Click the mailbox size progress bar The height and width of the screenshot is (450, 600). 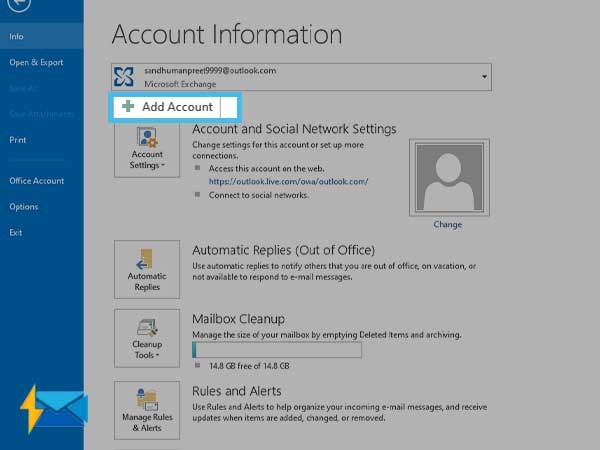(x=277, y=350)
